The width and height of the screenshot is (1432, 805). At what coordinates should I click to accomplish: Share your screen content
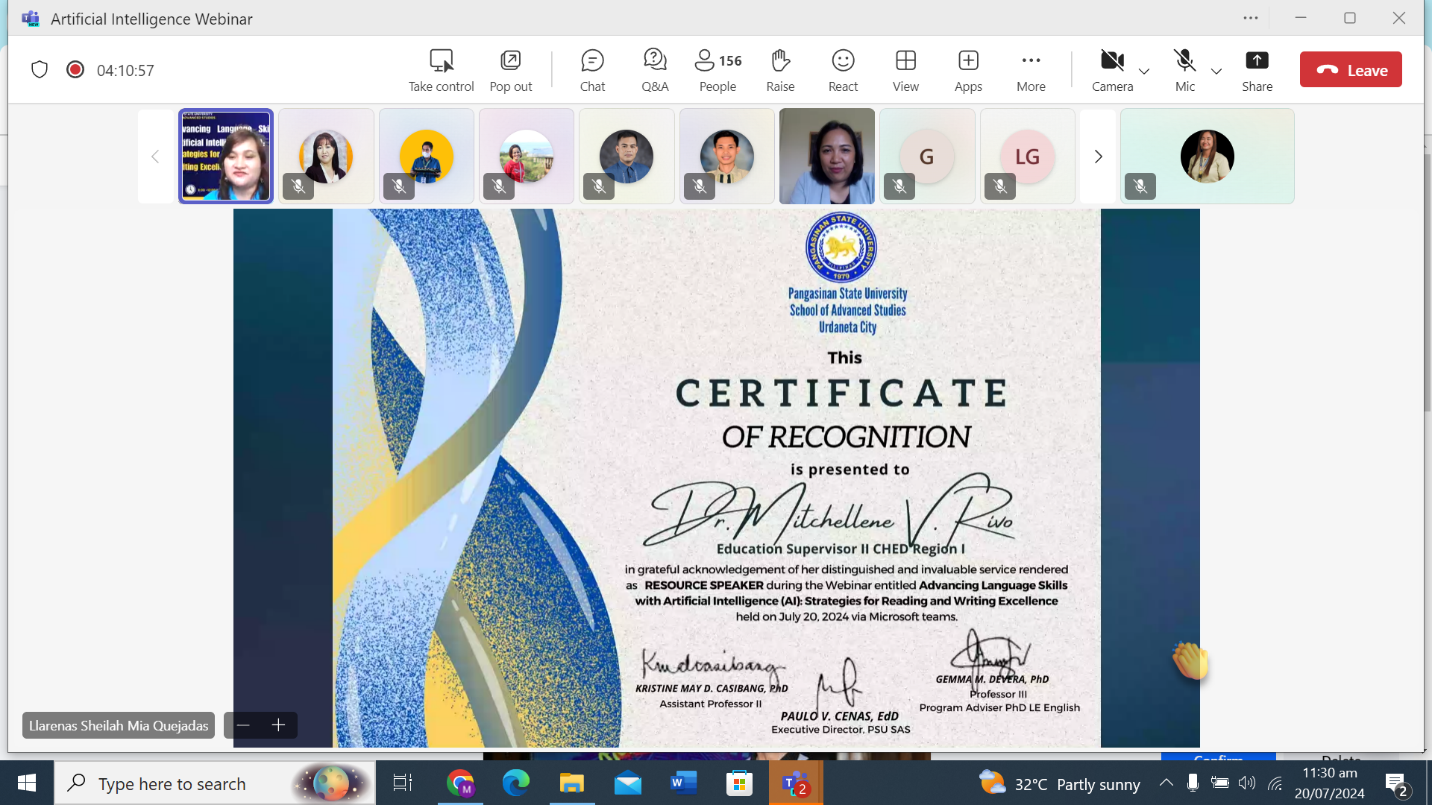coord(1257,70)
